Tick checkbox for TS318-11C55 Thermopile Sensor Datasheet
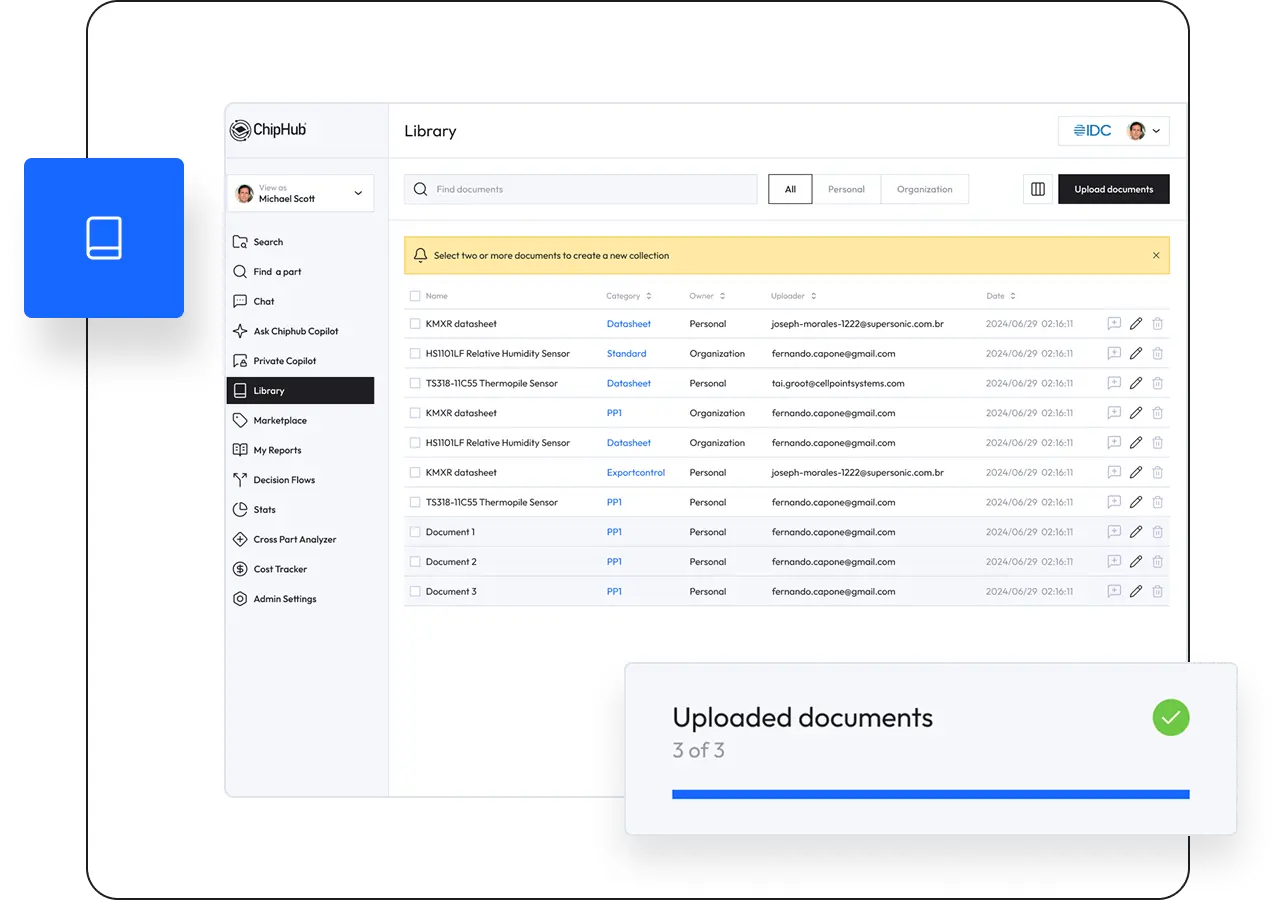 point(415,383)
